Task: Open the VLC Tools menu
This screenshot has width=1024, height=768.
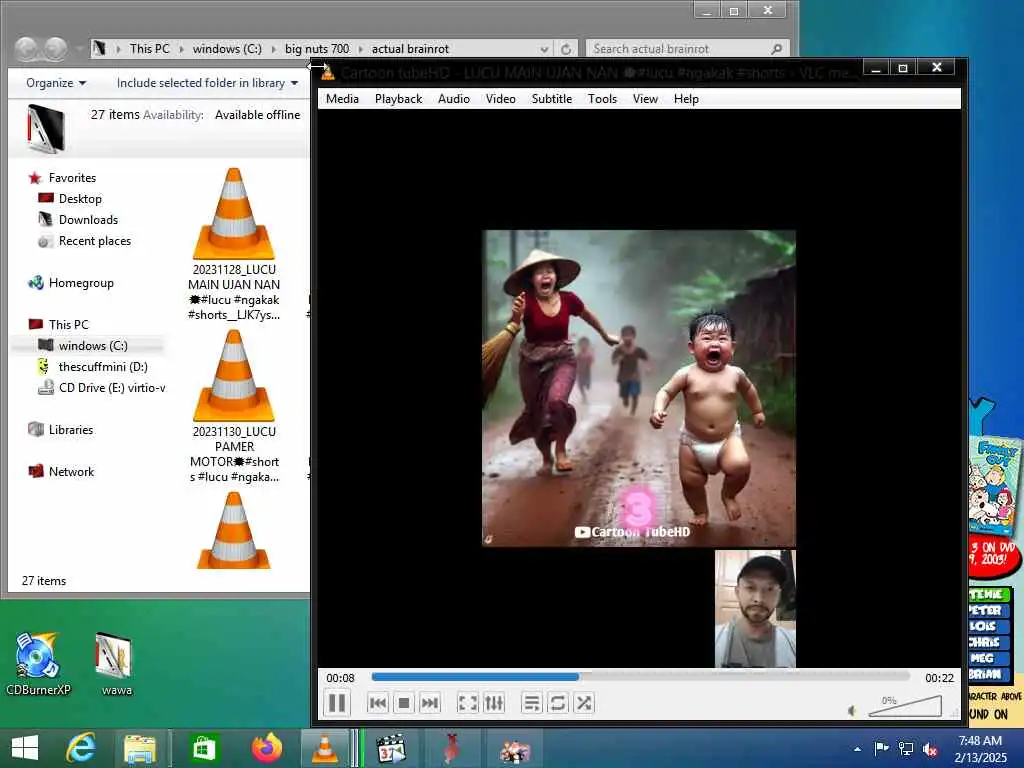Action: pos(602,99)
